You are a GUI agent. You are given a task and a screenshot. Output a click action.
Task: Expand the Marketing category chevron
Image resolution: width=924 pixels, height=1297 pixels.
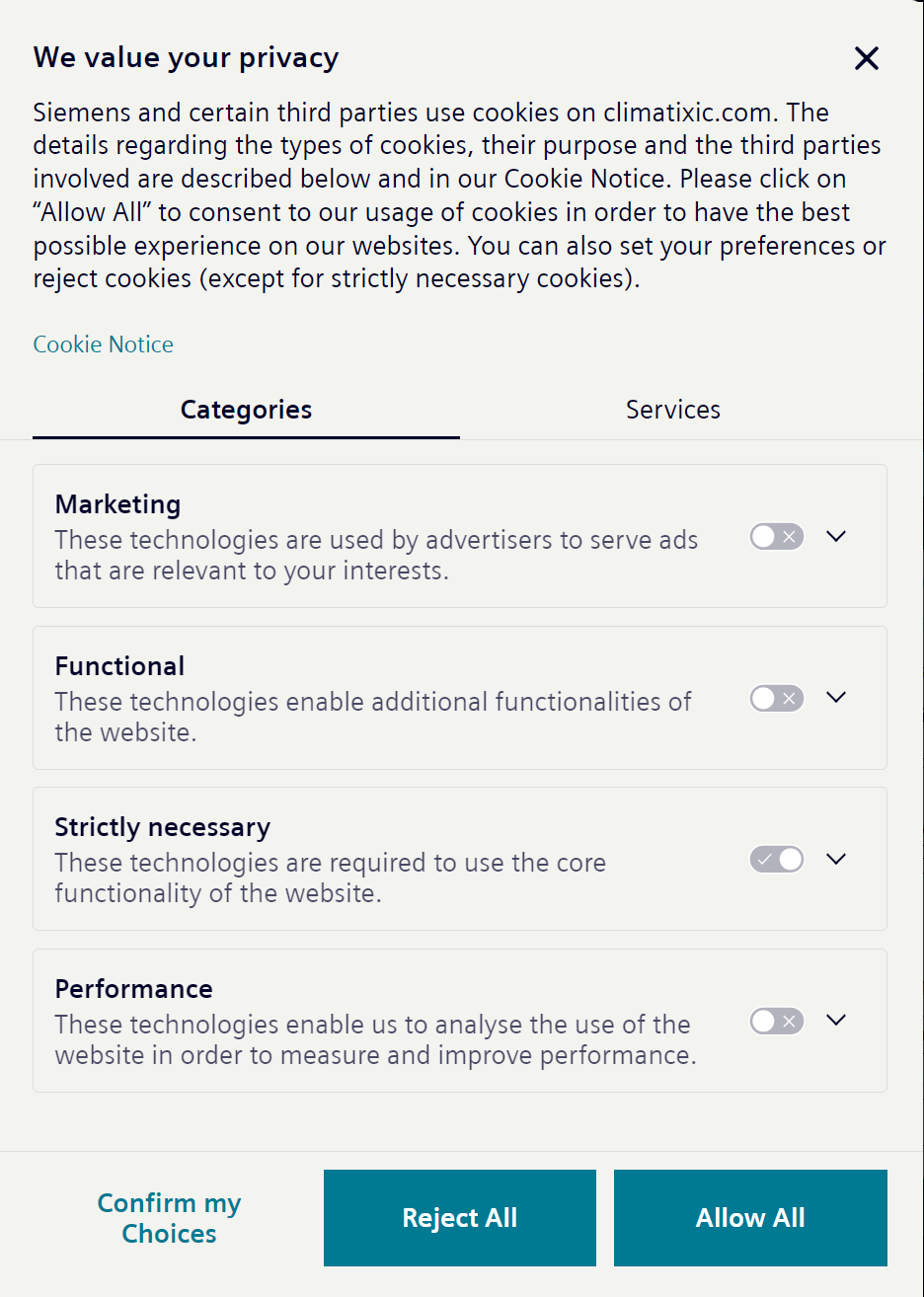click(x=836, y=537)
